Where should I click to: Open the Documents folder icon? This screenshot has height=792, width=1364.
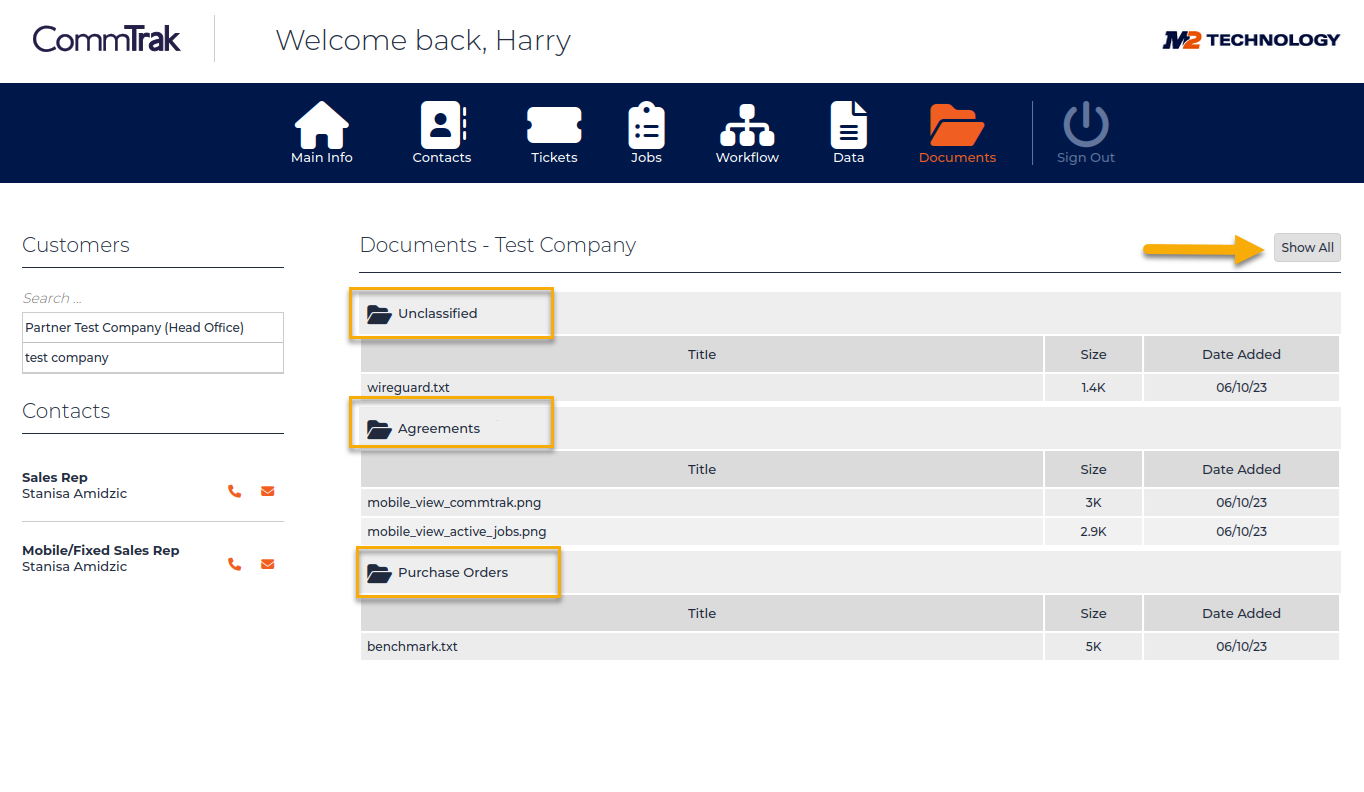[957, 126]
